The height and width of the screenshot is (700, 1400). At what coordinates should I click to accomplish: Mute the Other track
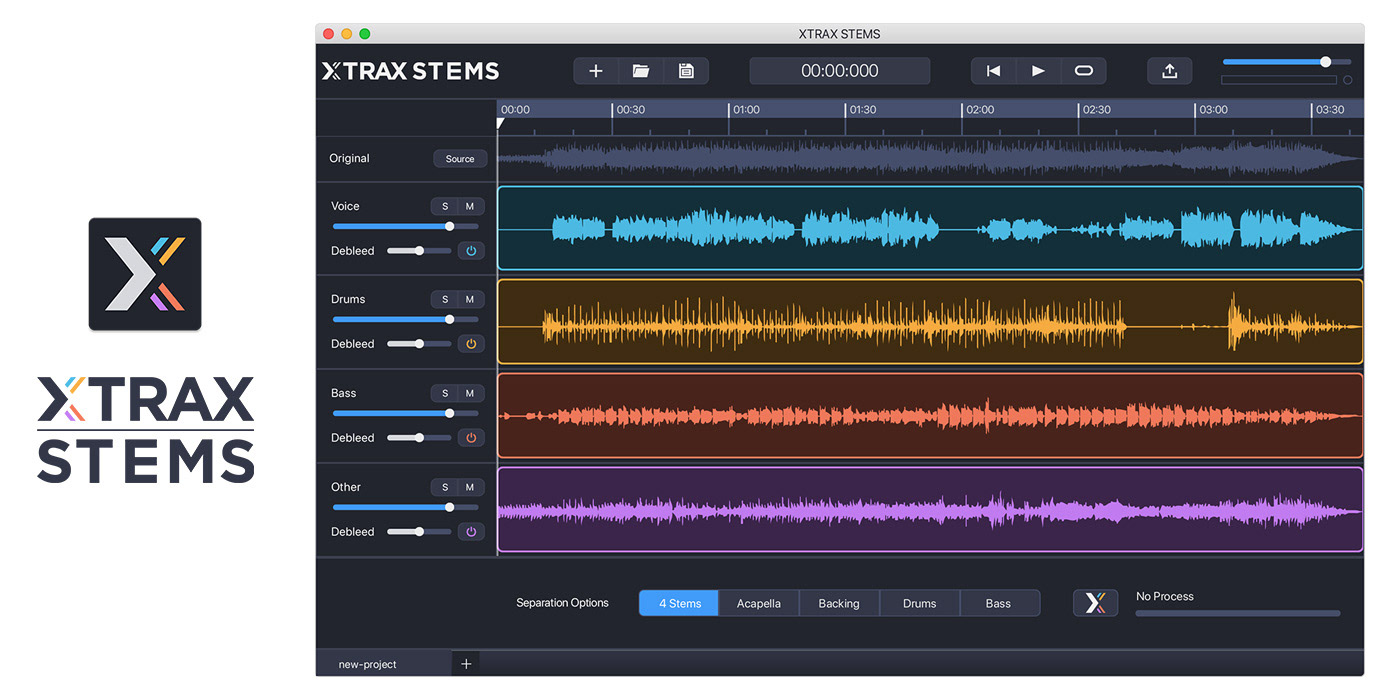[470, 487]
